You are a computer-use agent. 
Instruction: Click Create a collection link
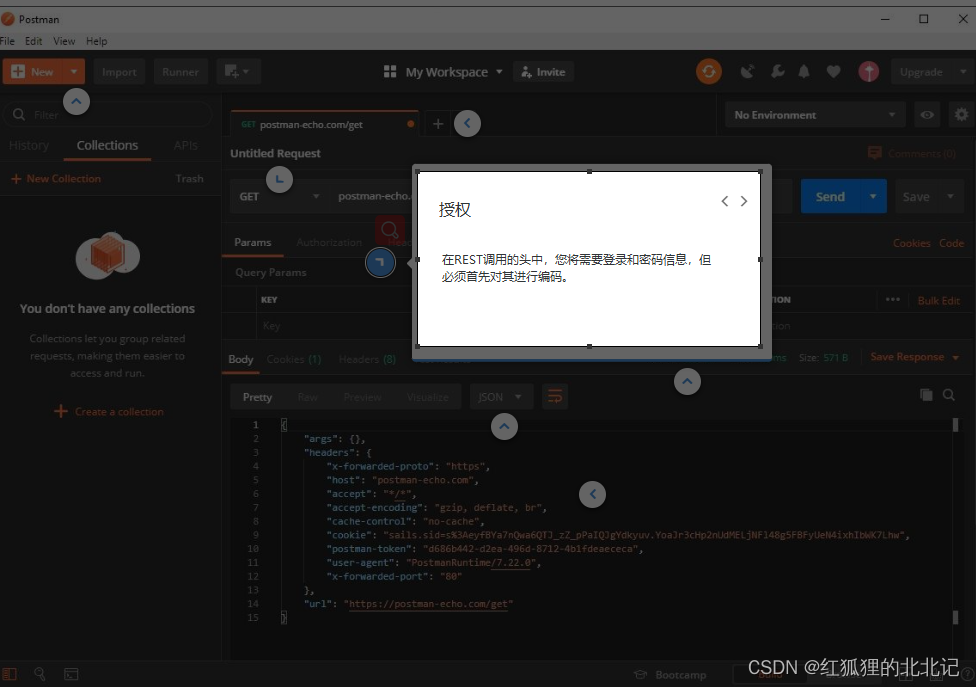(110, 411)
